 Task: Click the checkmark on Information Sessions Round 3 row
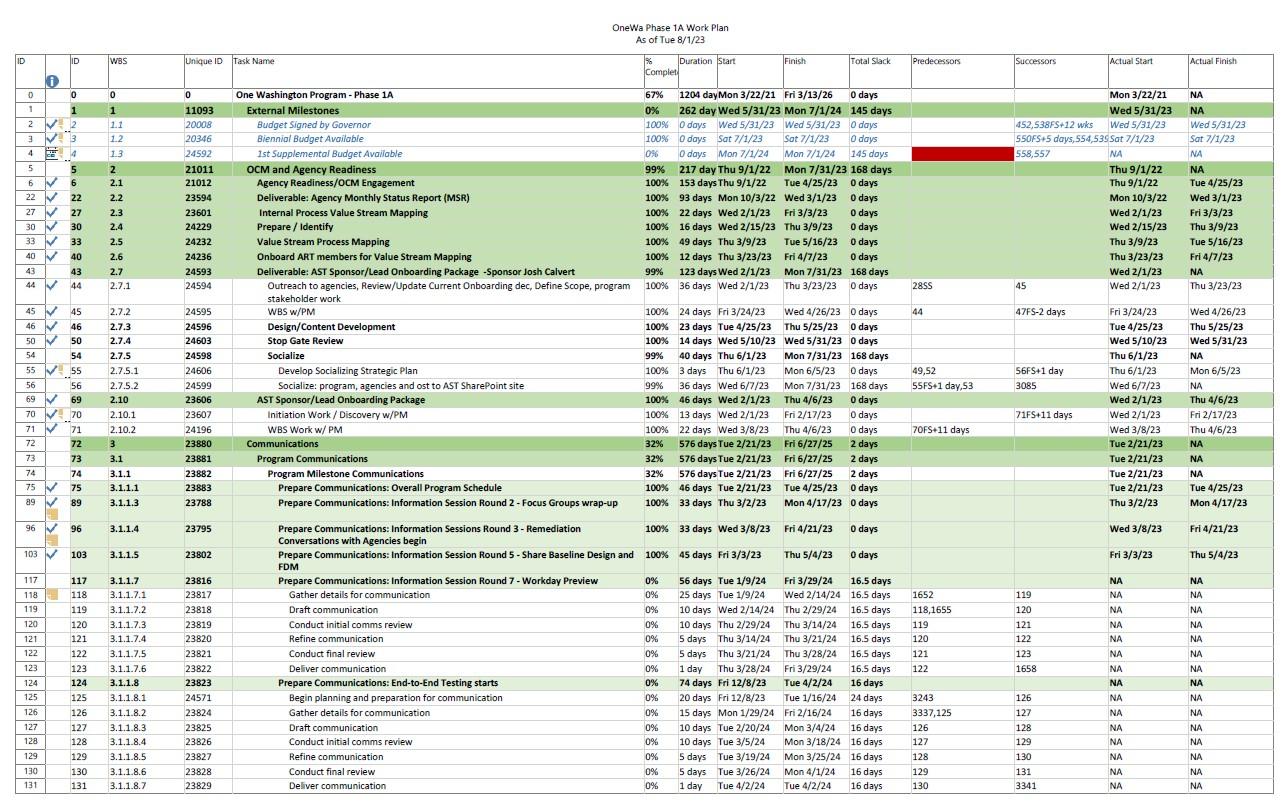(x=52, y=529)
